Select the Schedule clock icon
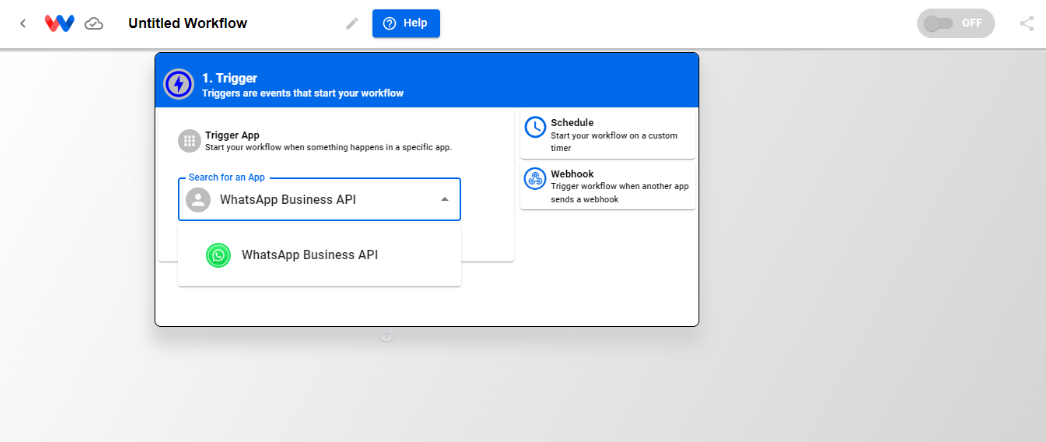 pos(535,127)
